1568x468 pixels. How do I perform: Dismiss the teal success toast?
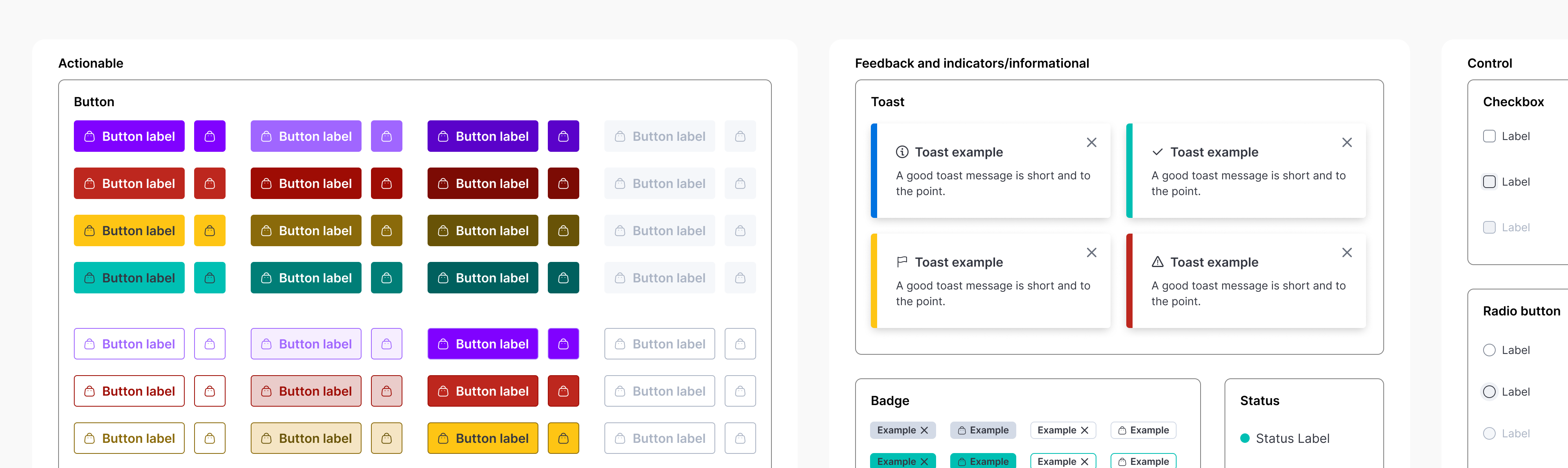tap(1347, 142)
